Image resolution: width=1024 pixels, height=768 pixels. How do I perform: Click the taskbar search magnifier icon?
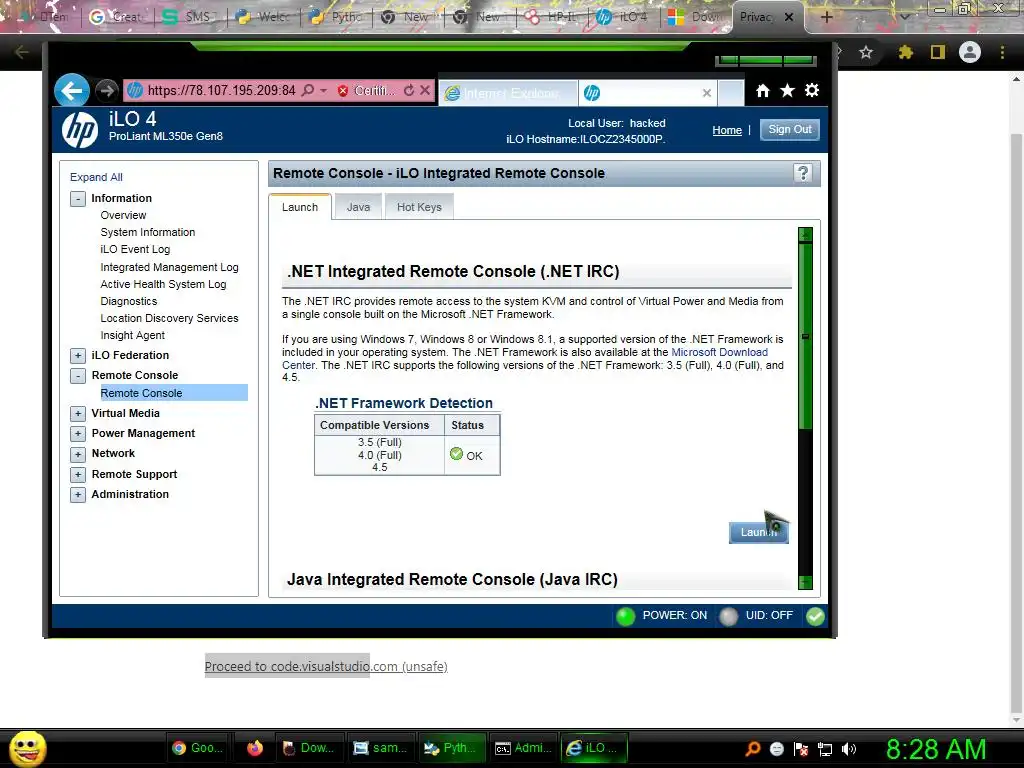point(753,749)
